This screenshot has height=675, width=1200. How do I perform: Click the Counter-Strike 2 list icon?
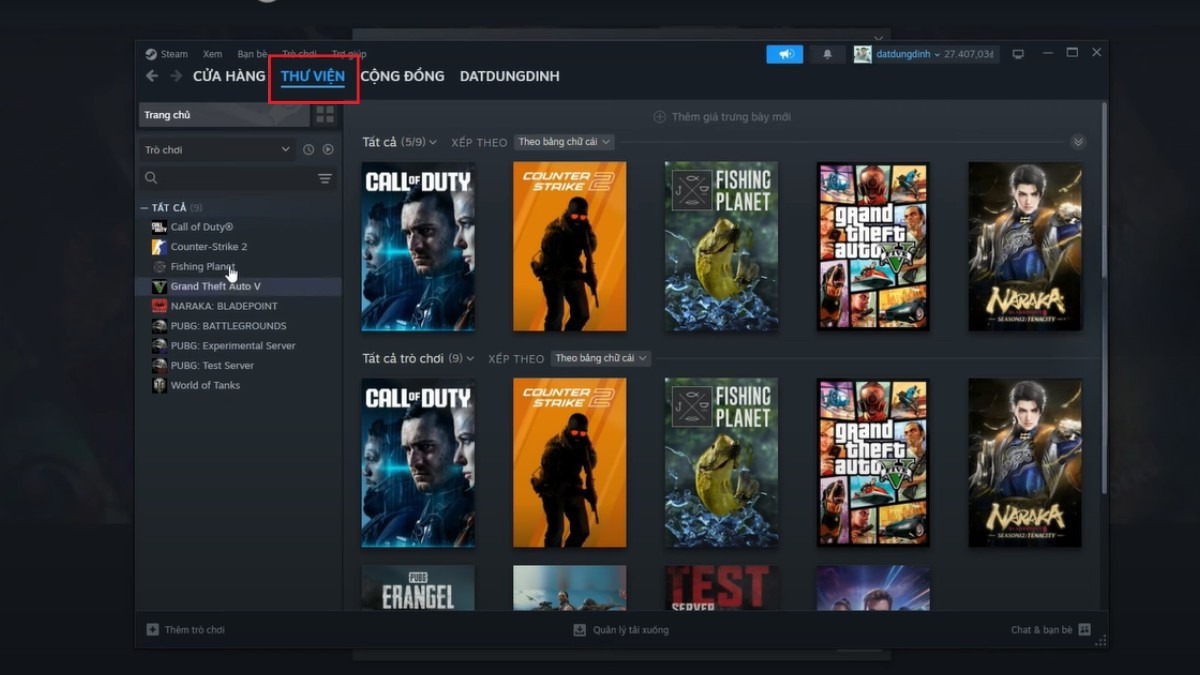coord(159,247)
